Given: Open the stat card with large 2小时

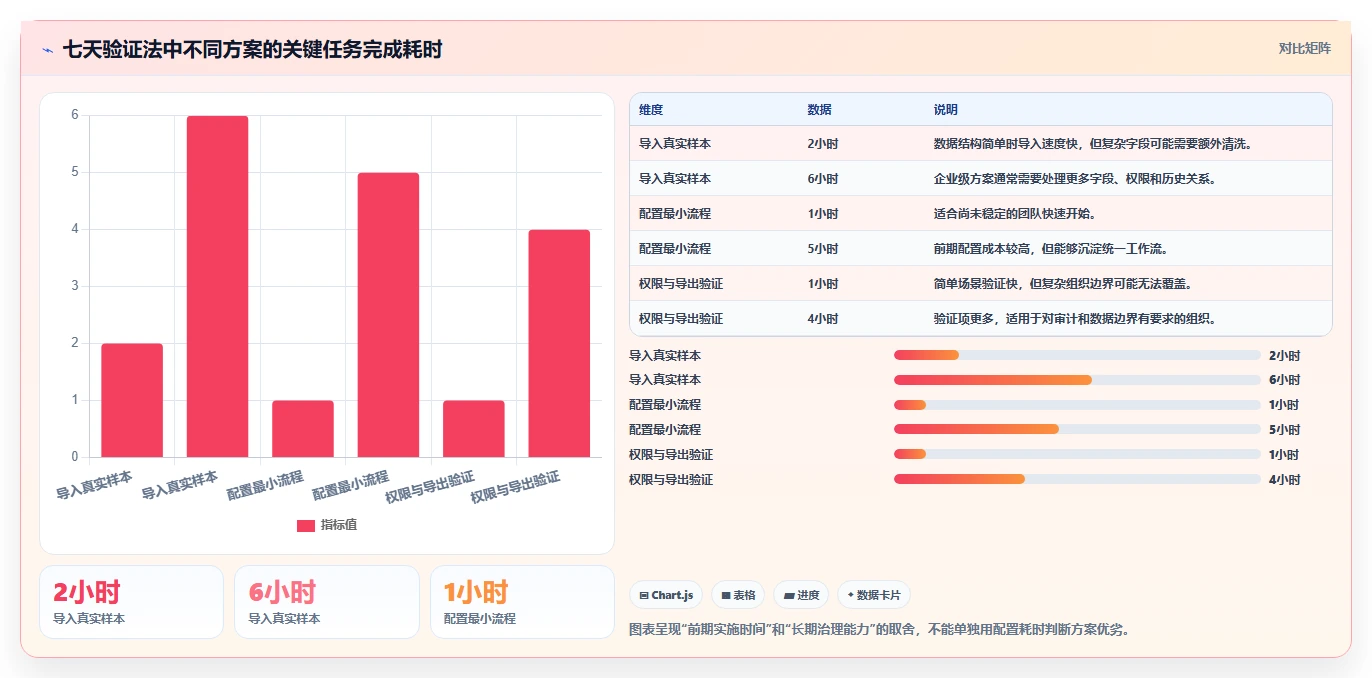Looking at the screenshot, I should click(x=131, y=602).
